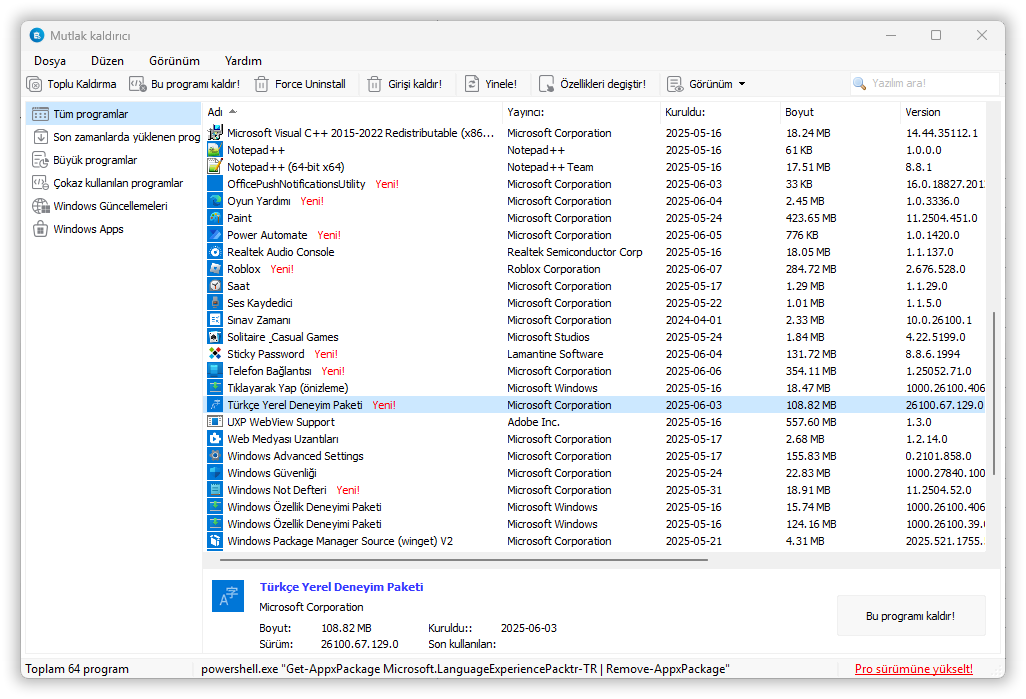The height and width of the screenshot is (699, 1026).
Task: Click the Bu programı kaldır toolbar icon
Action: [137, 84]
